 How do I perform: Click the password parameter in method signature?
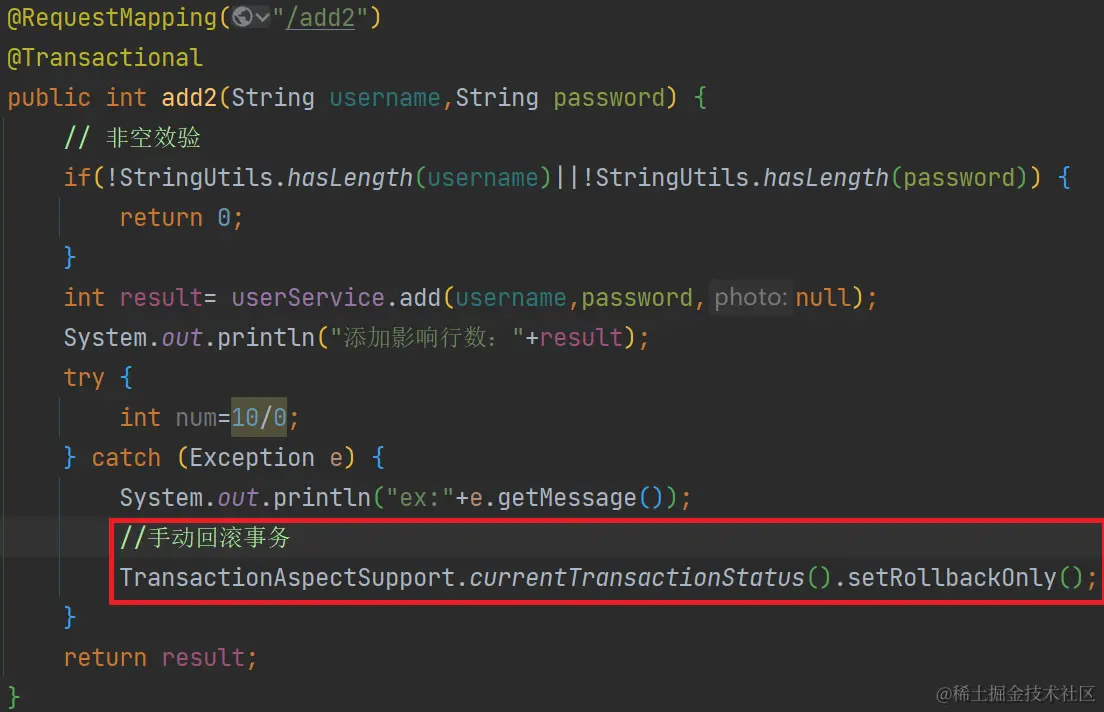pyautogui.click(x=608, y=97)
